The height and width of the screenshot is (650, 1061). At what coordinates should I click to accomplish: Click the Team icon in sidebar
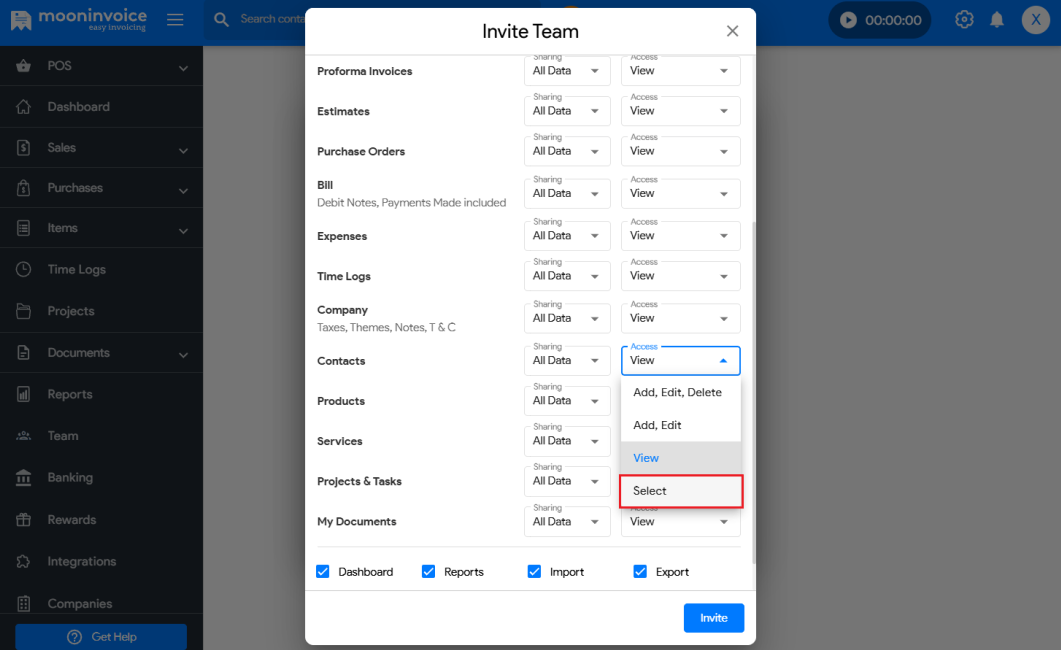coord(24,436)
